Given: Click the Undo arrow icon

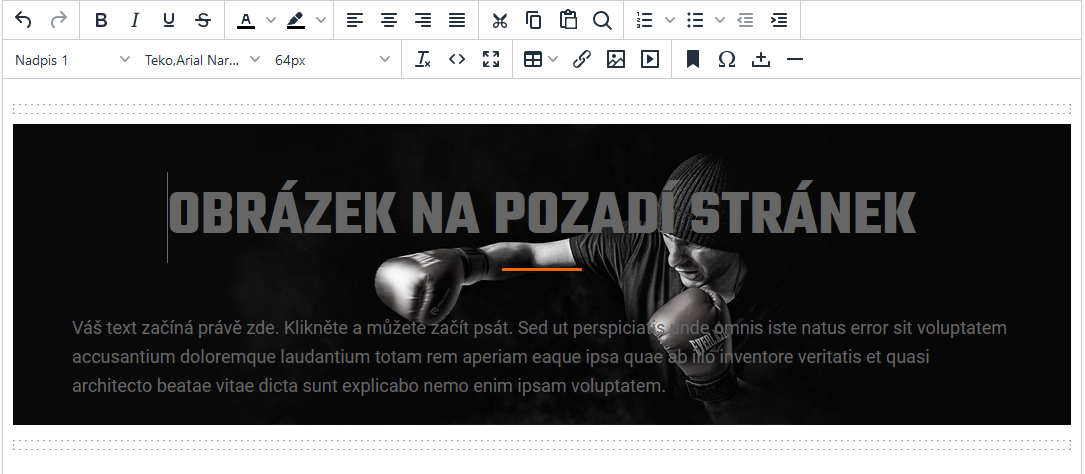Looking at the screenshot, I should 24,20.
